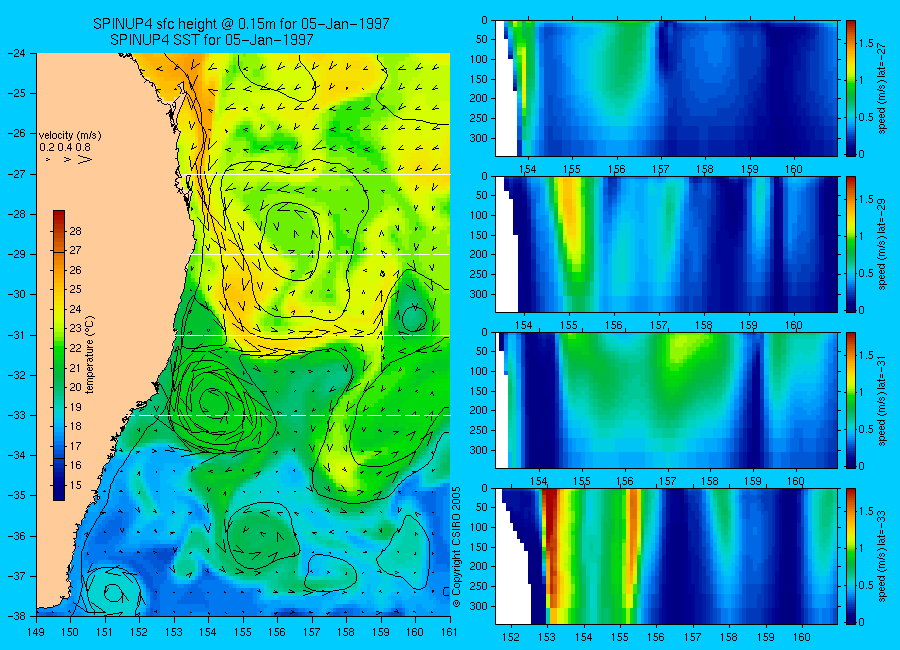Viewport: 900px width, 650px height.
Task: Click the velocity arrow legend symbols
Action: [68, 159]
